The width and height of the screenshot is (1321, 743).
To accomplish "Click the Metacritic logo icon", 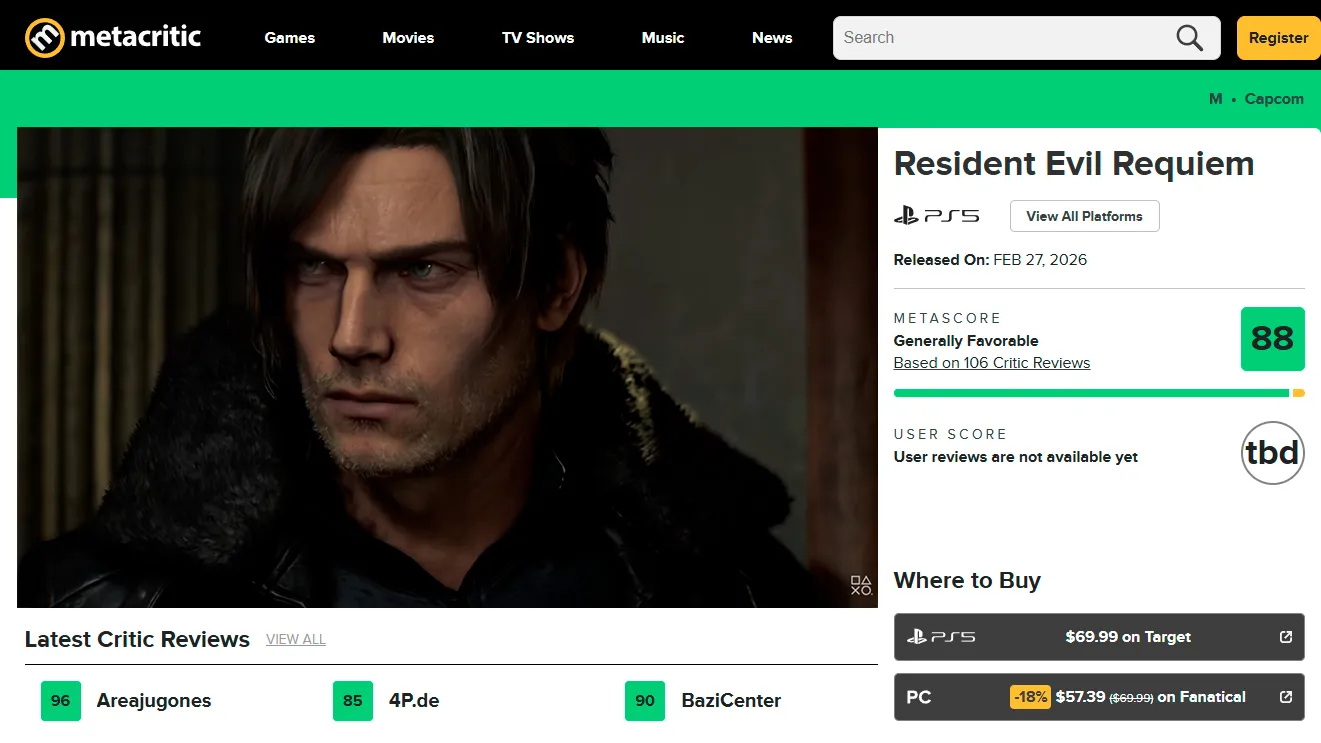I will pos(44,38).
